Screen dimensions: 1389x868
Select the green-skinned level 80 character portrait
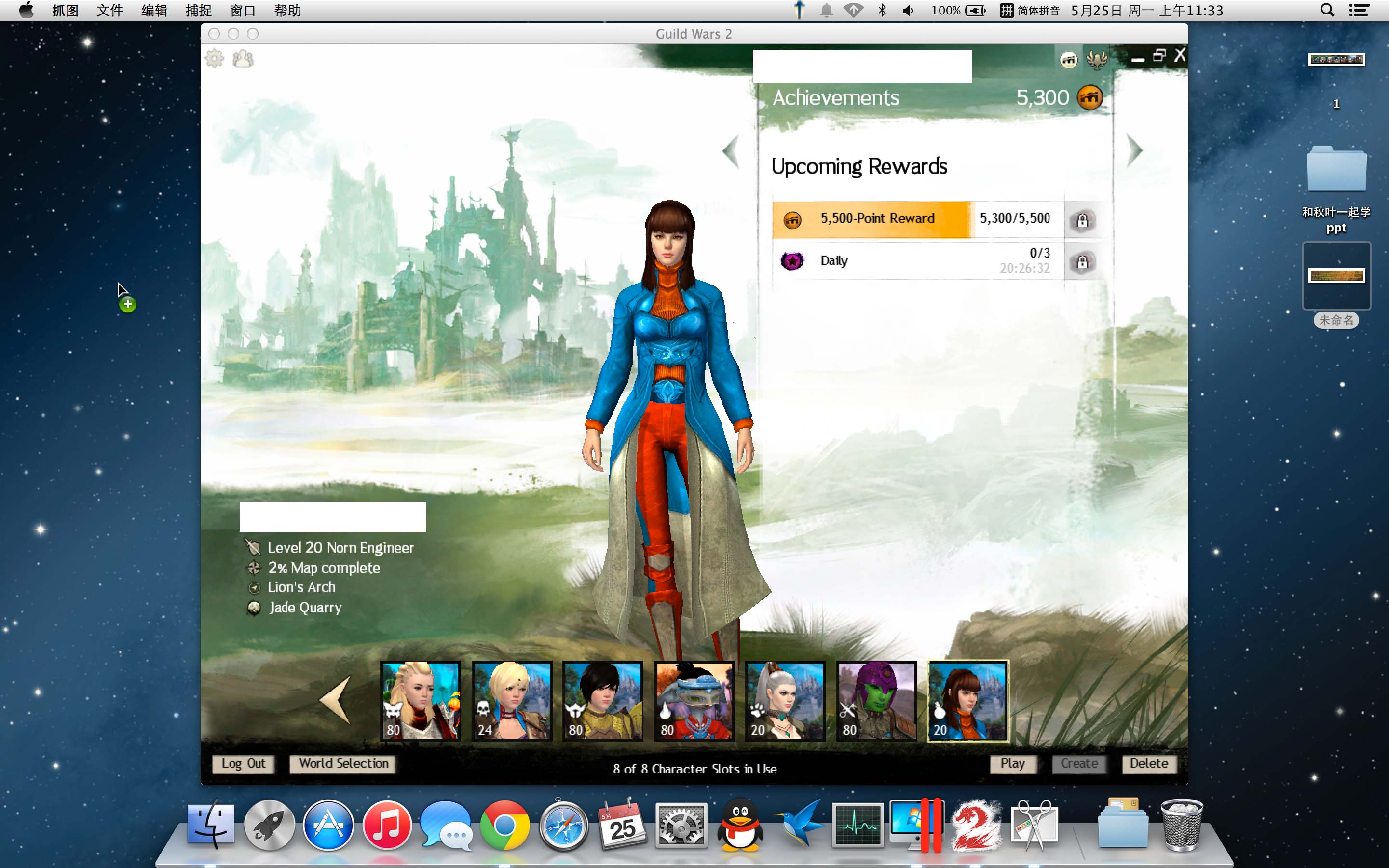click(x=876, y=700)
